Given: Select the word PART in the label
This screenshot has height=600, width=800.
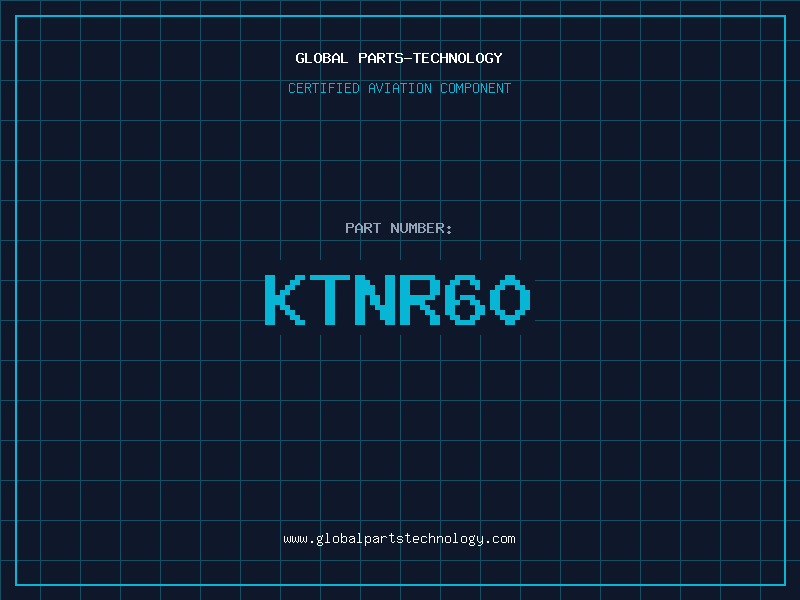Looking at the screenshot, I should point(363,228).
